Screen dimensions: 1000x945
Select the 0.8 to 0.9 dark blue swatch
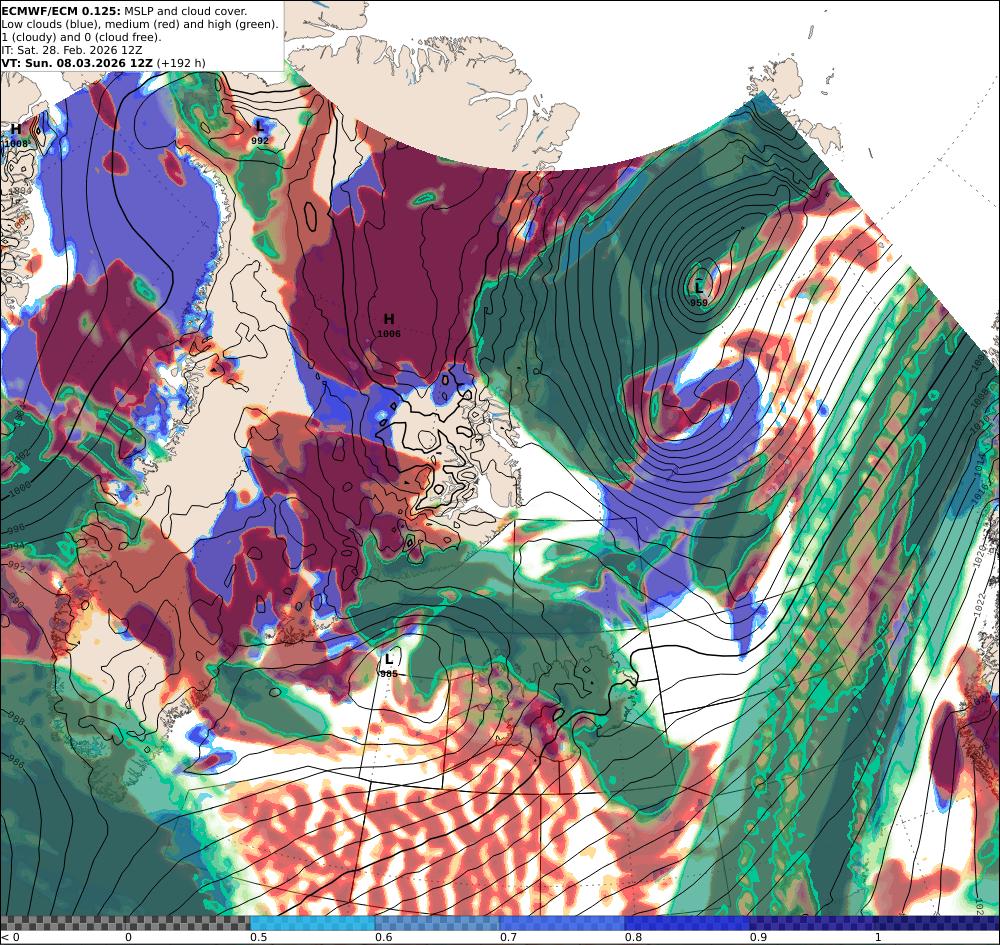tap(687, 923)
